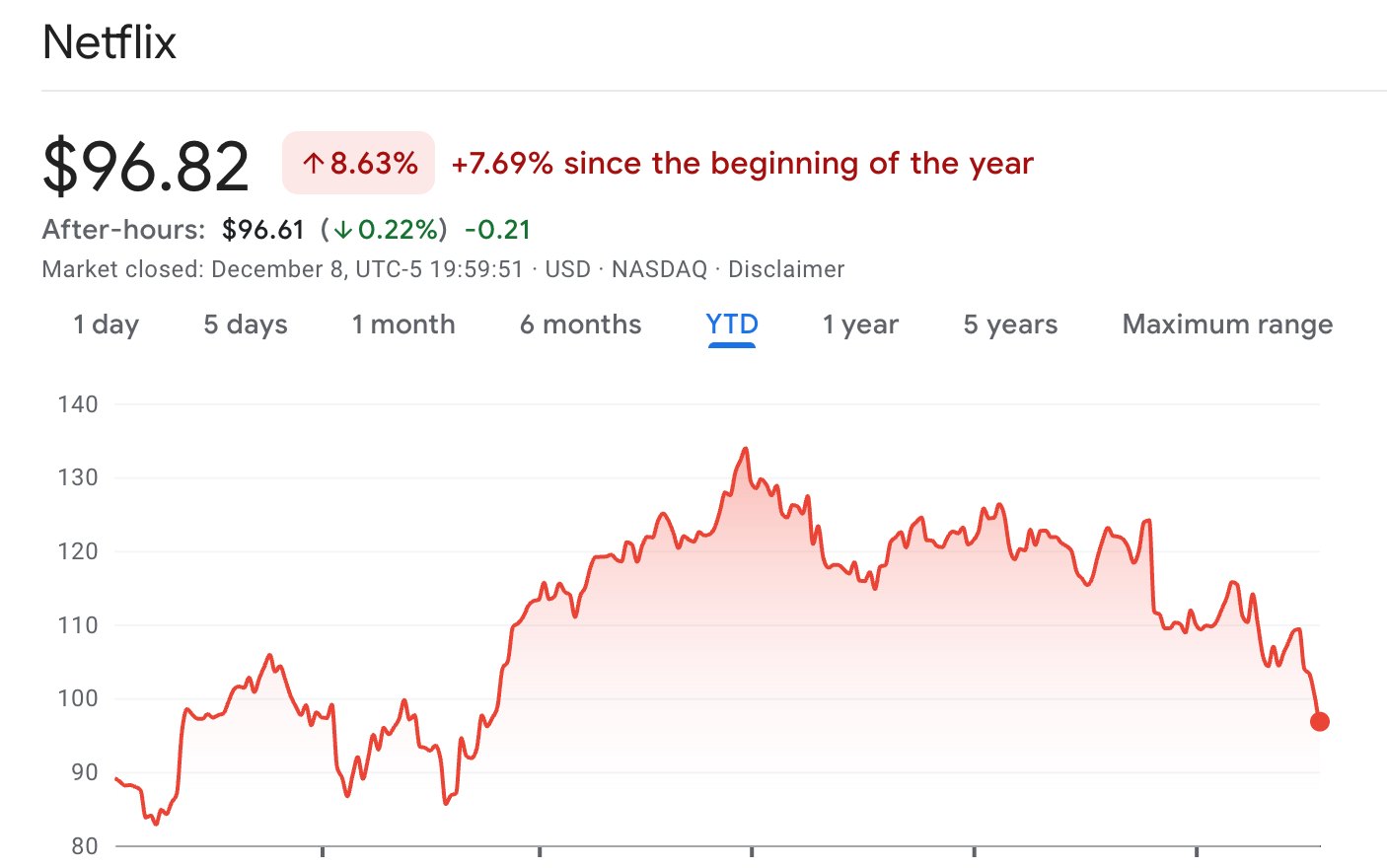This screenshot has height=868, width=1387.
Task: Click the NASDAQ exchange label
Action: [659, 269]
